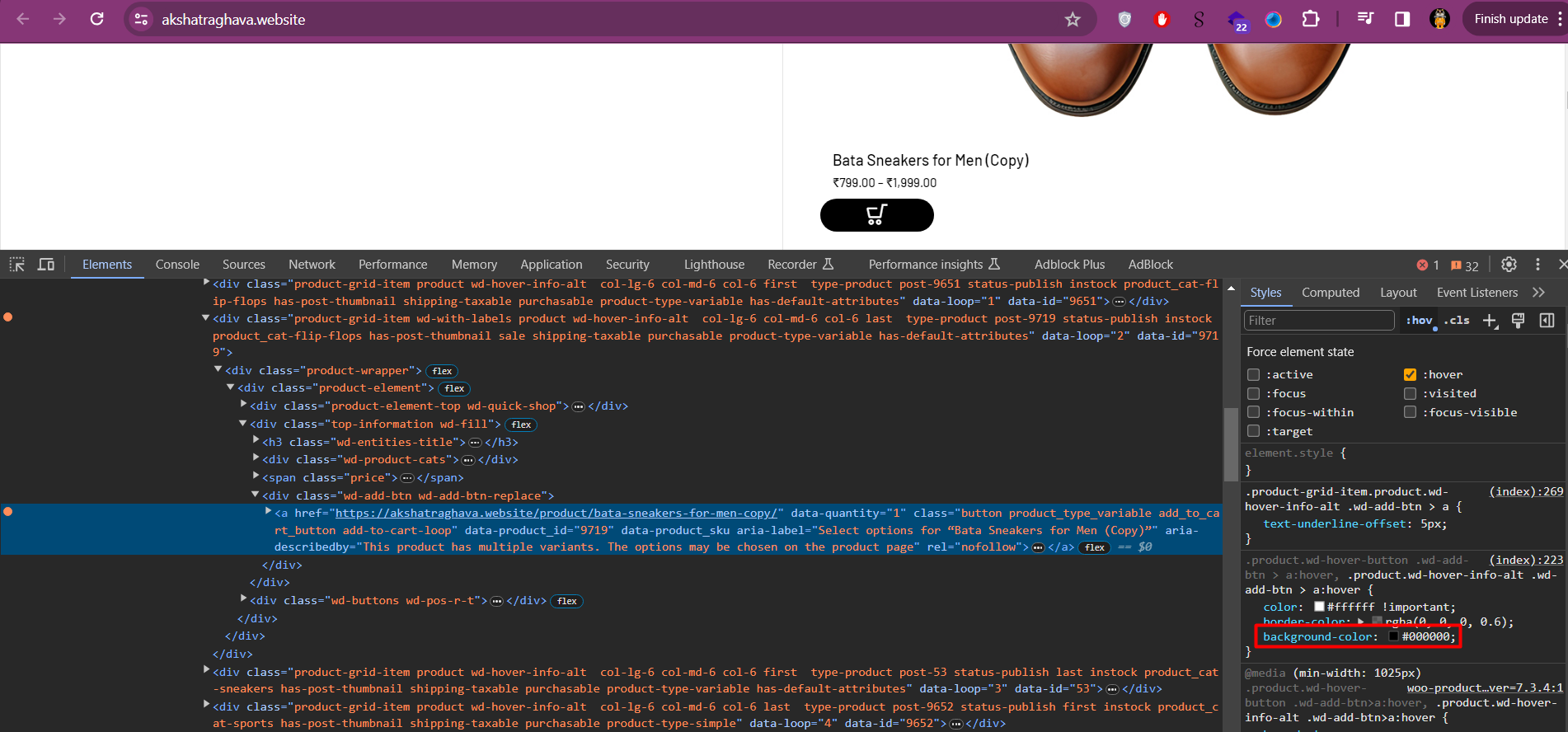Open the Lighthouse tab

pyautogui.click(x=714, y=265)
